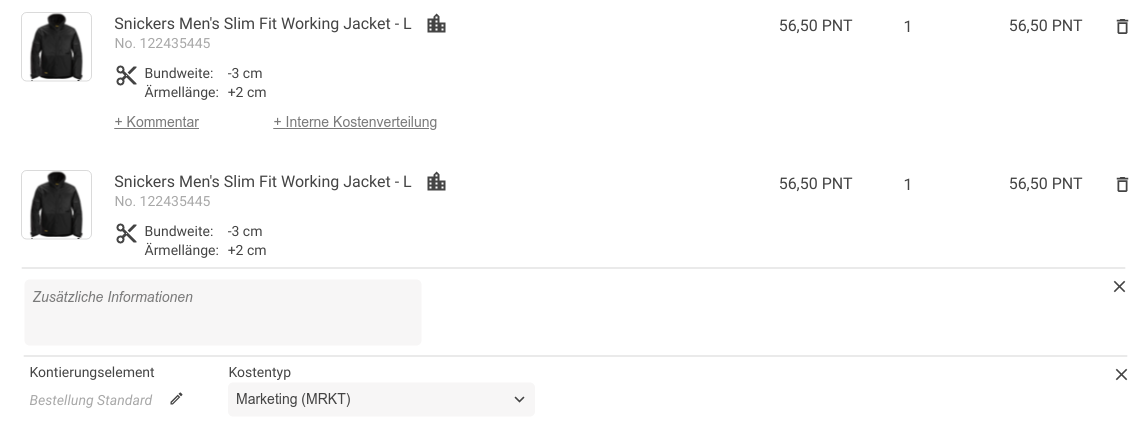Viewport: 1145px width, 435px height.
Task: Delete the second jacket item with trash icon
Action: click(1122, 185)
